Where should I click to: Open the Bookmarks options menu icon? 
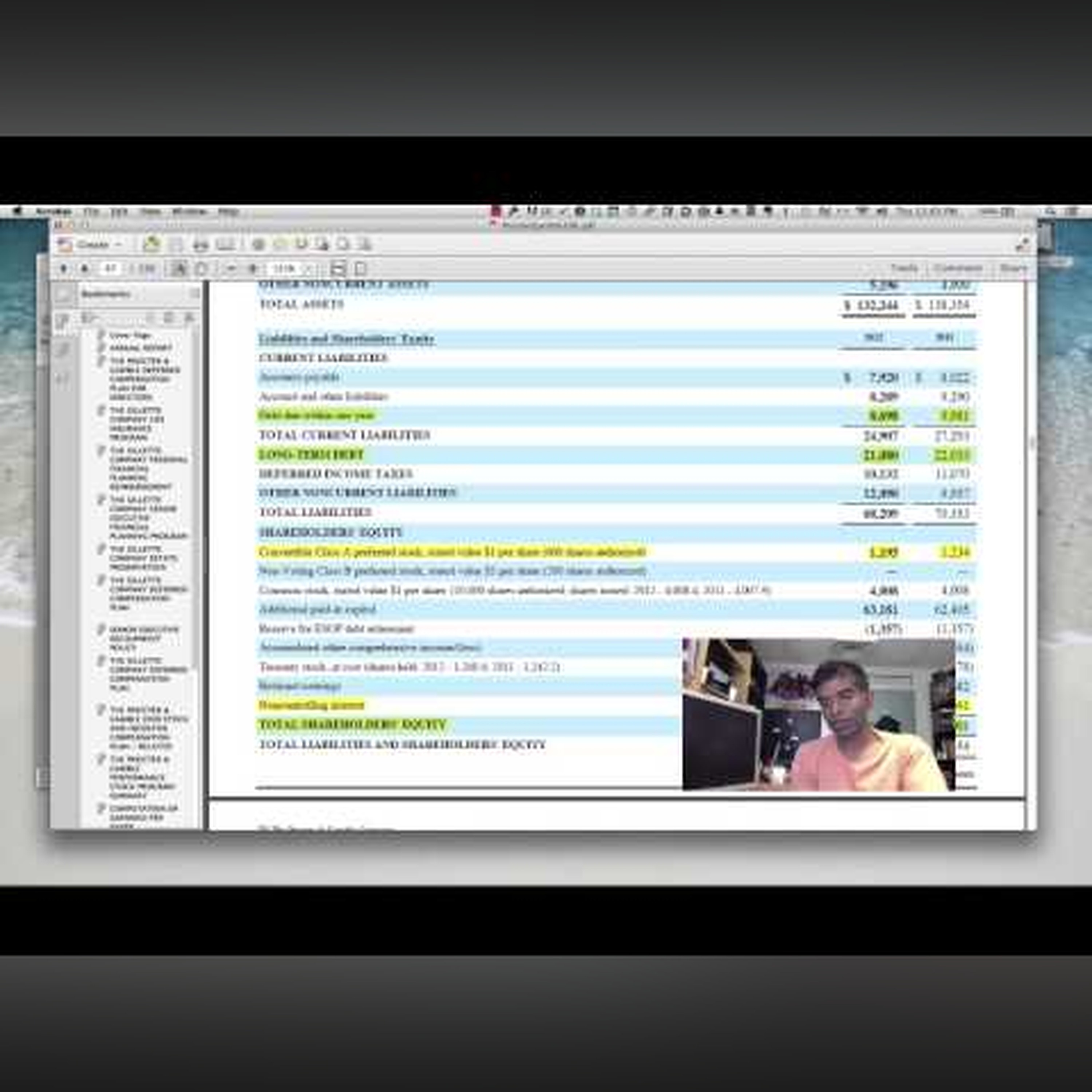click(x=90, y=318)
